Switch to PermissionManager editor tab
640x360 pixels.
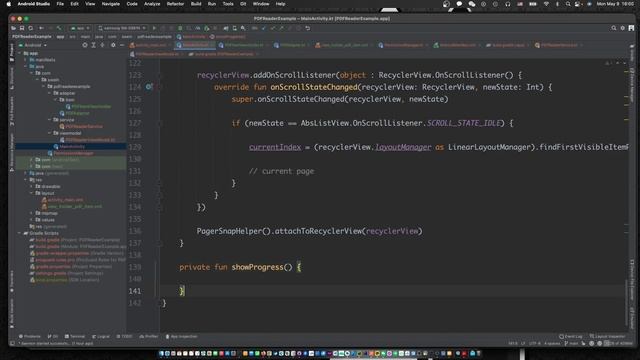pyautogui.click(x=403, y=45)
